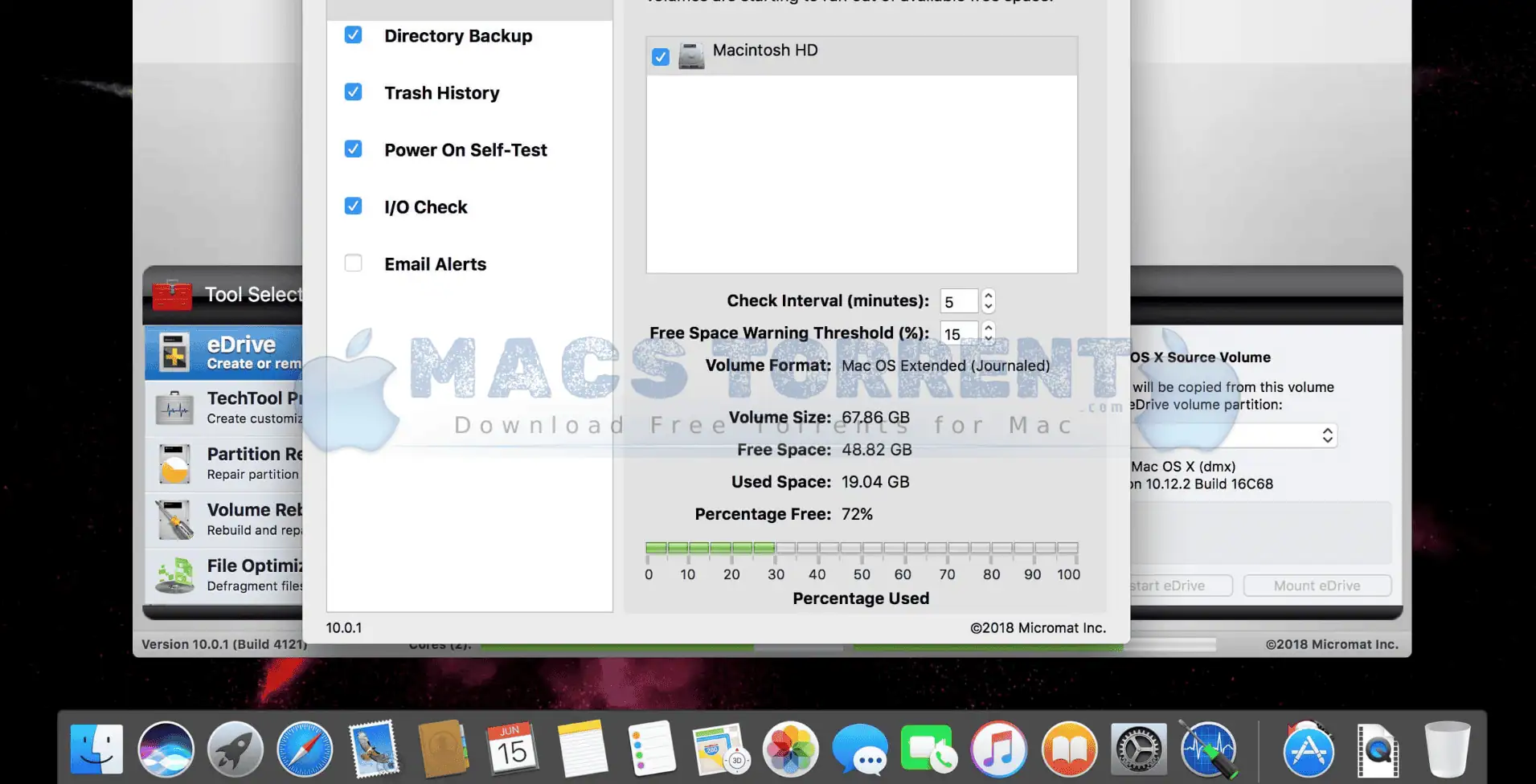Open Finder from the Dock

[96, 749]
